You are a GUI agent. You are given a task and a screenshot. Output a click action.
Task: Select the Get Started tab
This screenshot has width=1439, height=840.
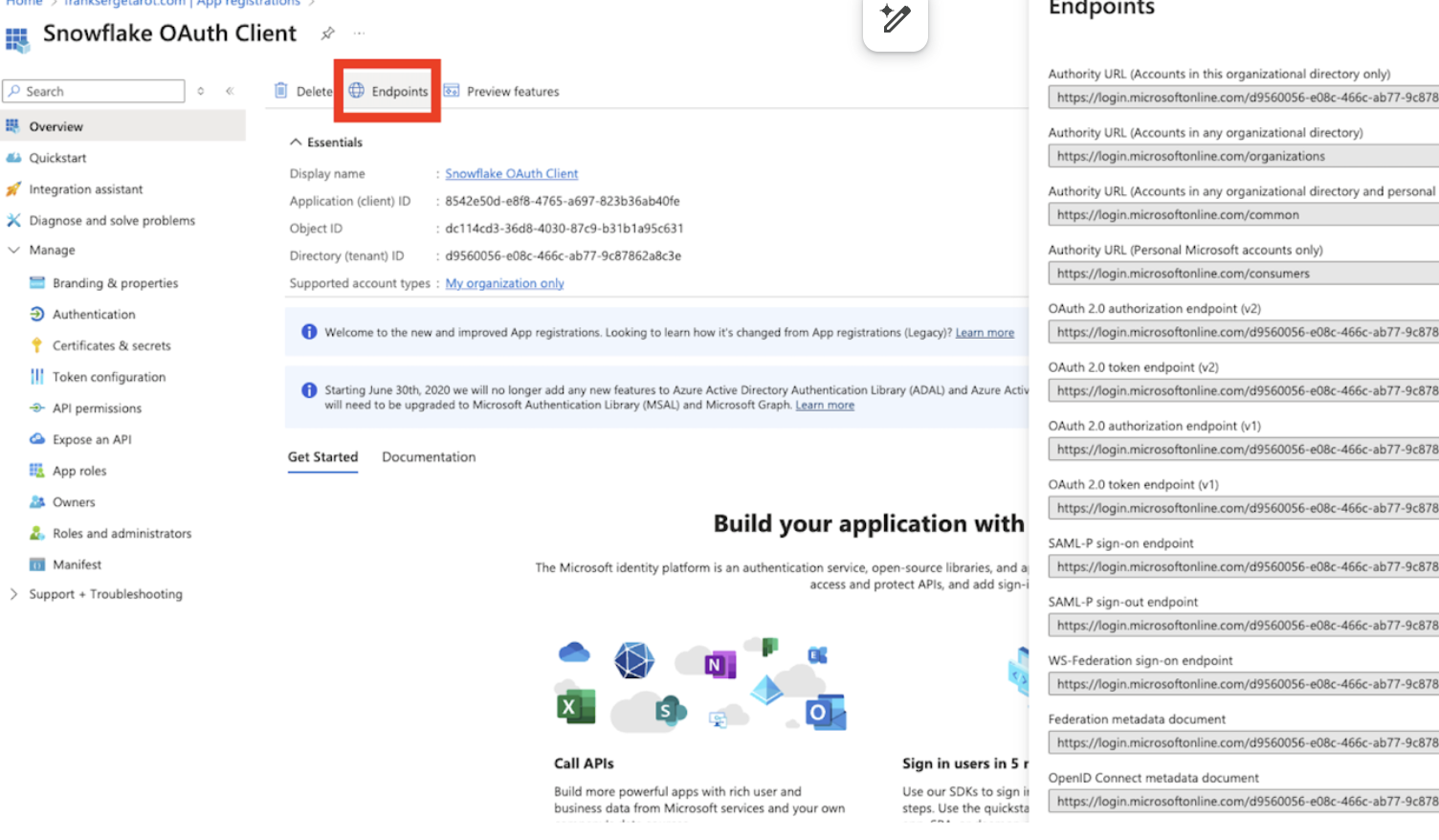[x=323, y=457]
